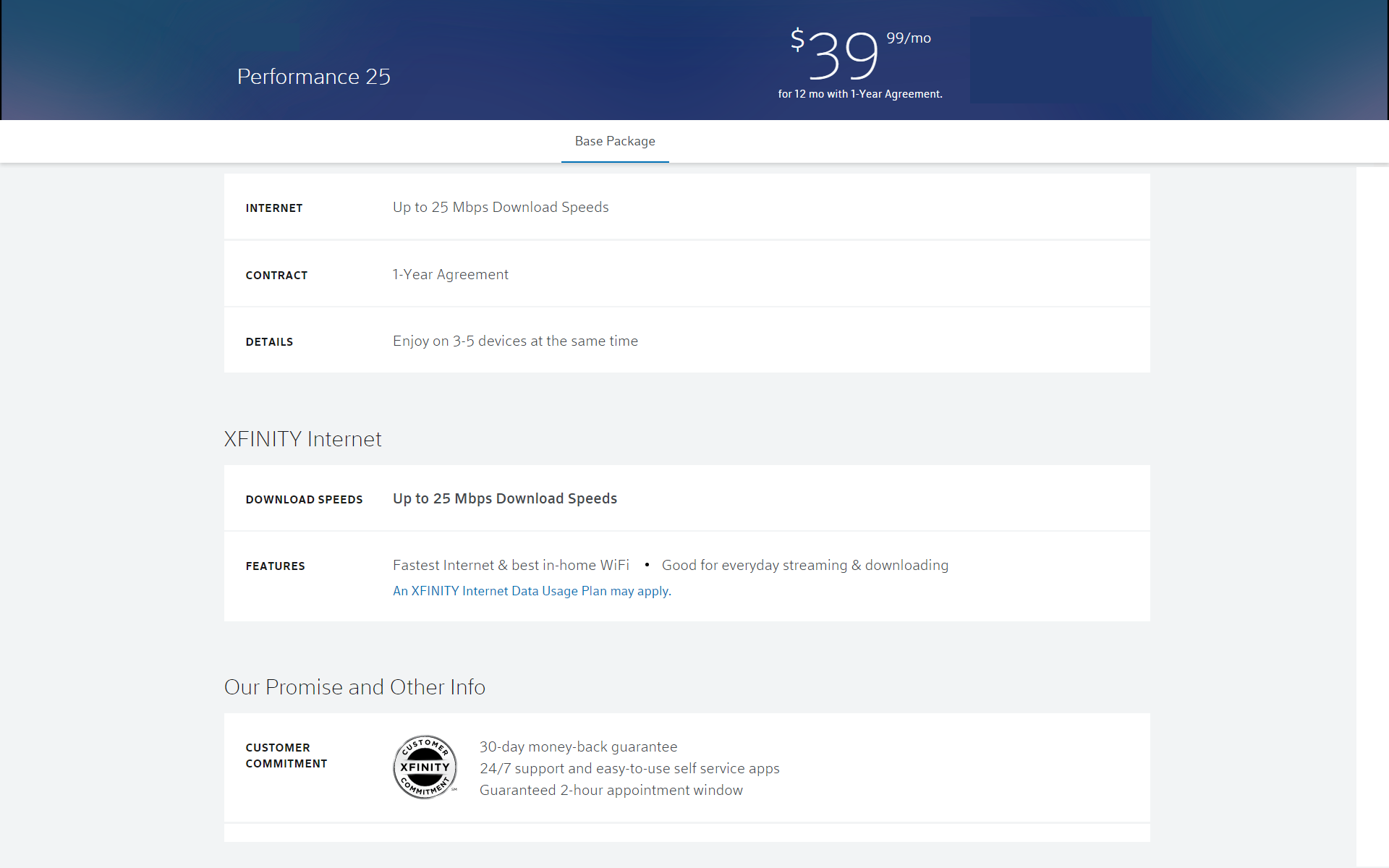This screenshot has height=868, width=1389.
Task: Click the DOWNLOAD SPEEDS label
Action: coord(304,500)
